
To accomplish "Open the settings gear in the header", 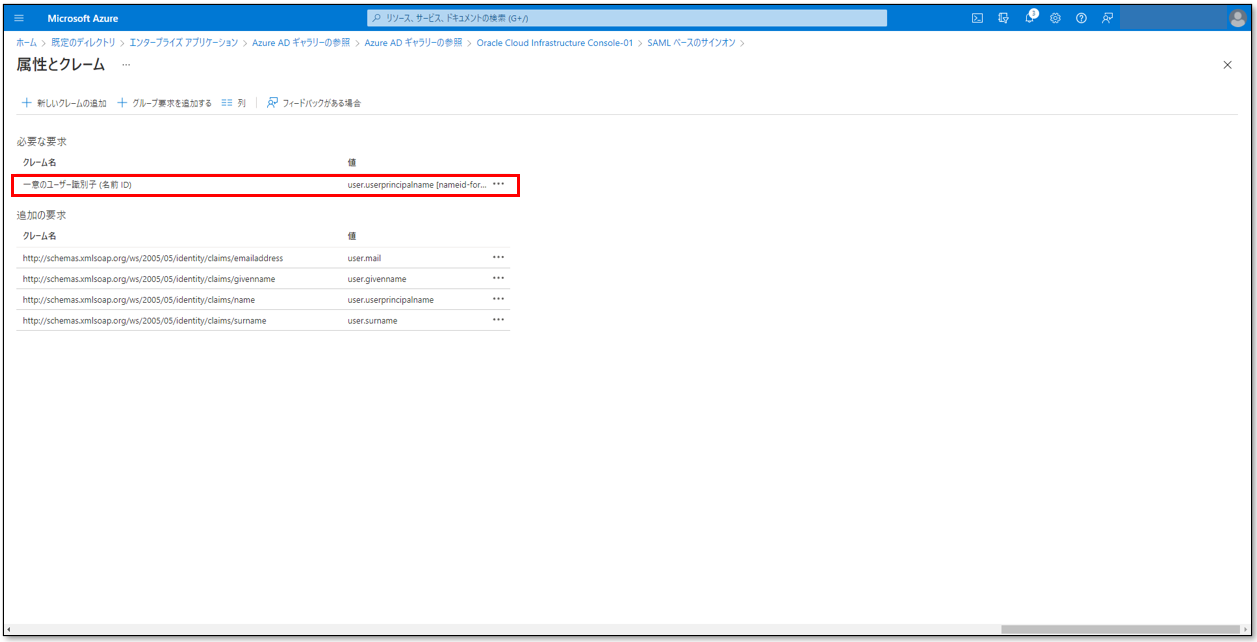I will (1055, 18).
